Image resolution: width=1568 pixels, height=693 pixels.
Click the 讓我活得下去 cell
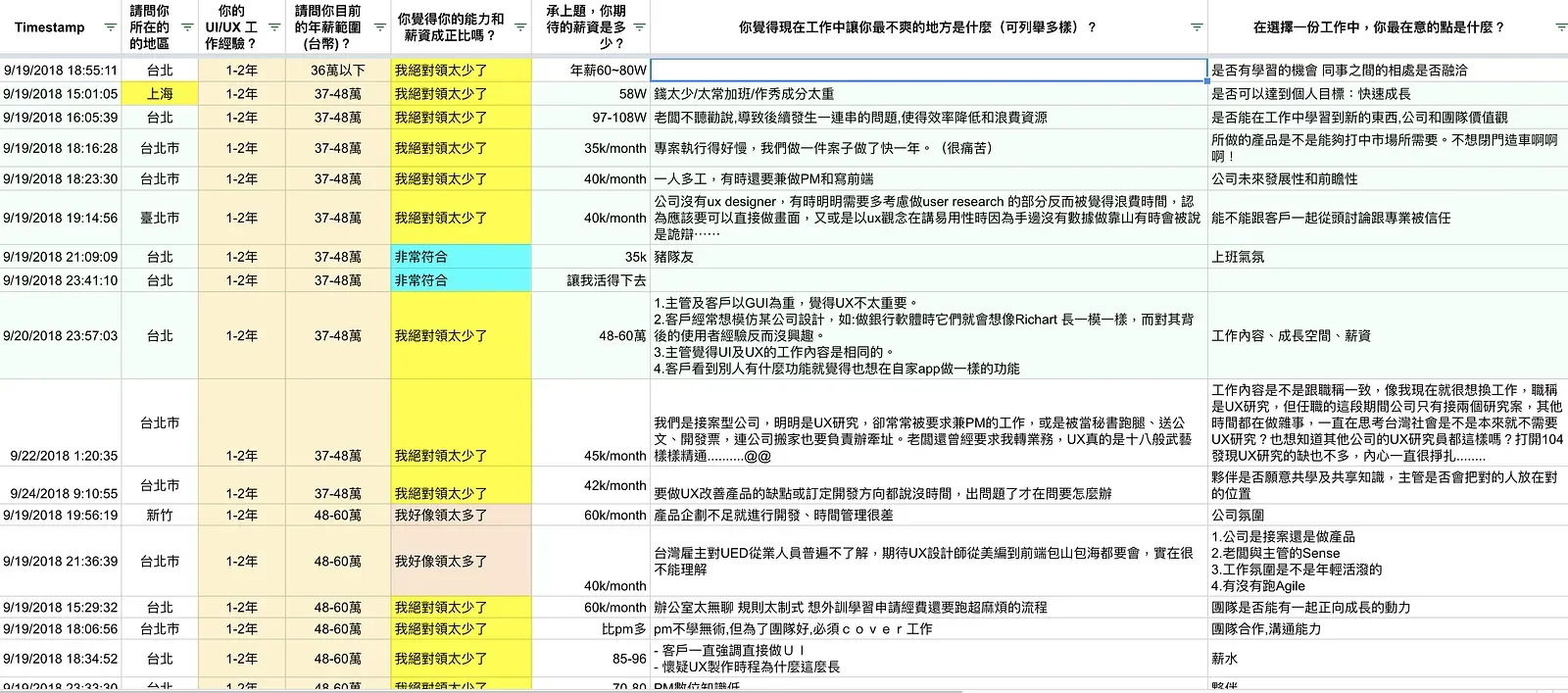click(591, 280)
